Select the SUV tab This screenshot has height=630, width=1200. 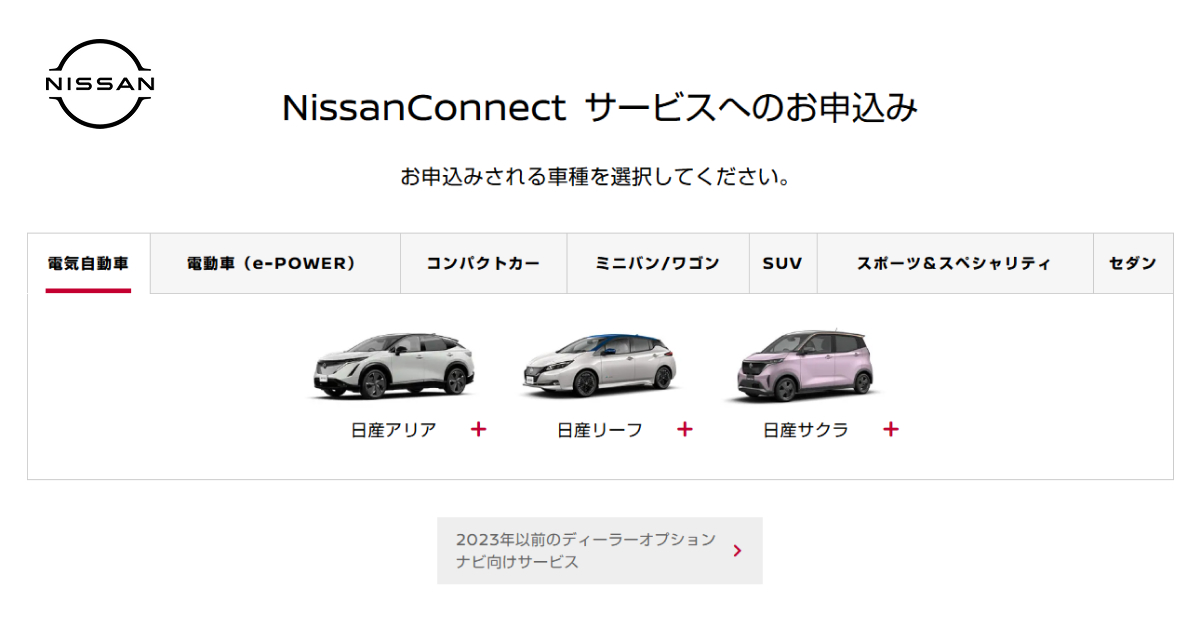pos(782,264)
